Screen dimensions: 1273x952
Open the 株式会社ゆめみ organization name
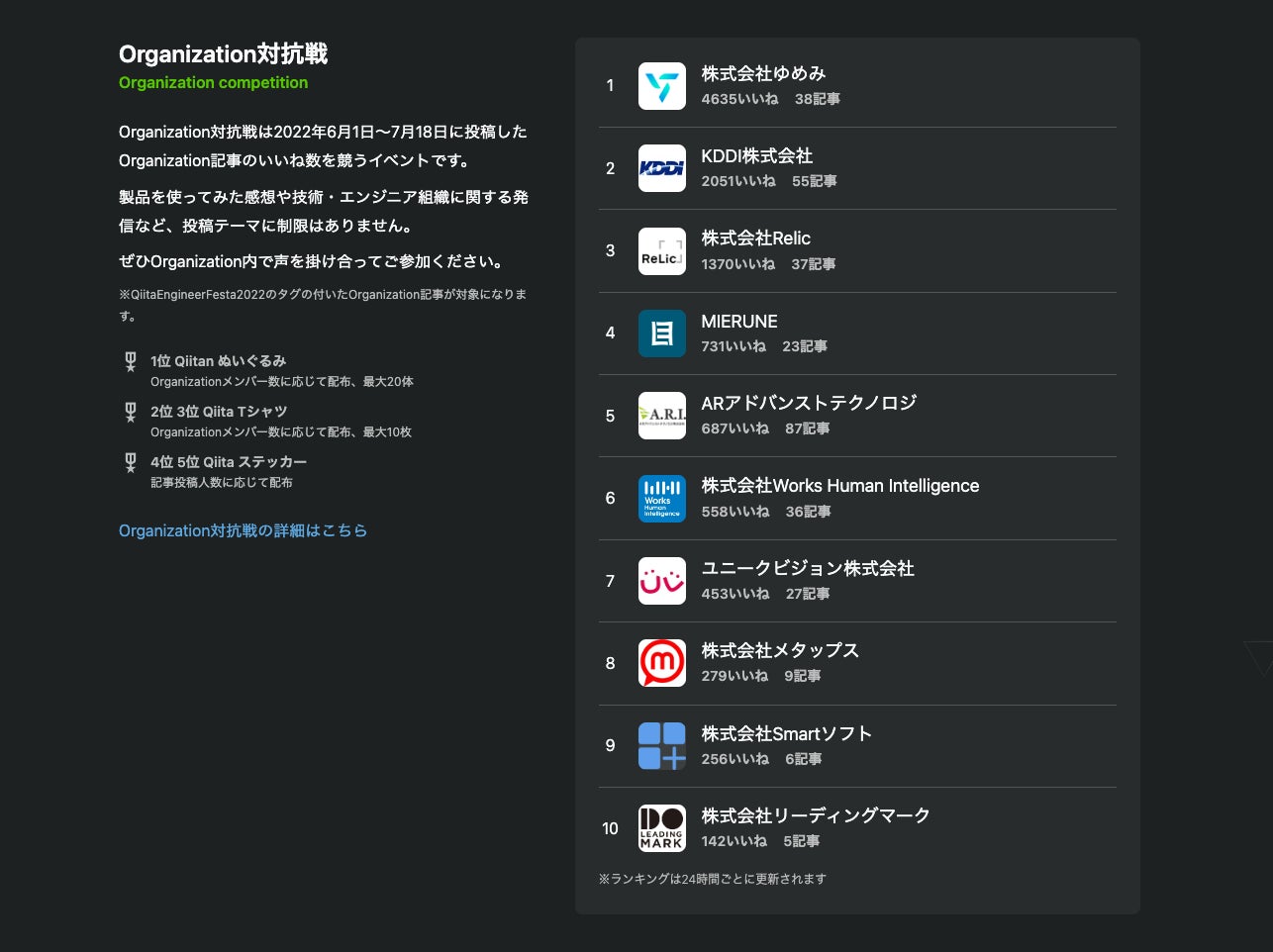click(763, 73)
